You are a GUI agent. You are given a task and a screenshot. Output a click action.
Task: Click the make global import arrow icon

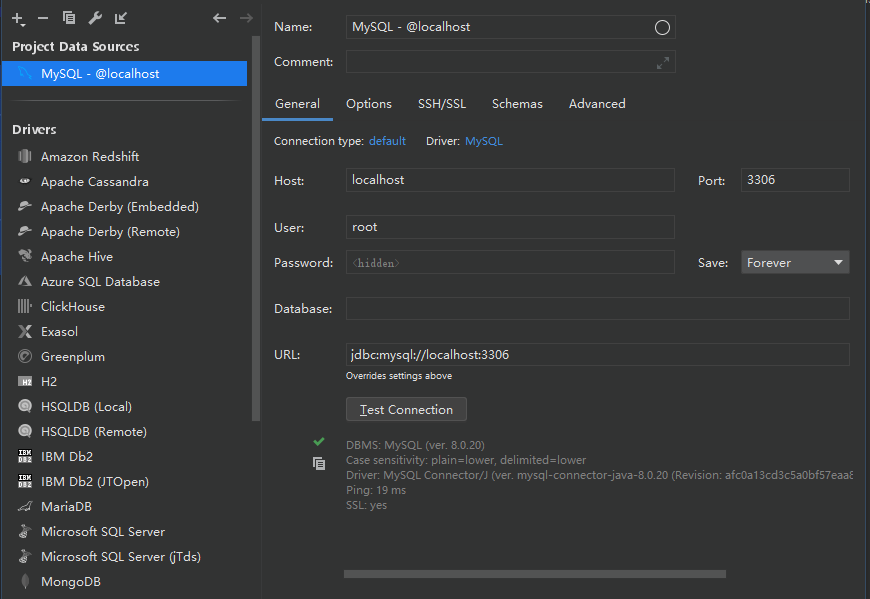[x=120, y=18]
